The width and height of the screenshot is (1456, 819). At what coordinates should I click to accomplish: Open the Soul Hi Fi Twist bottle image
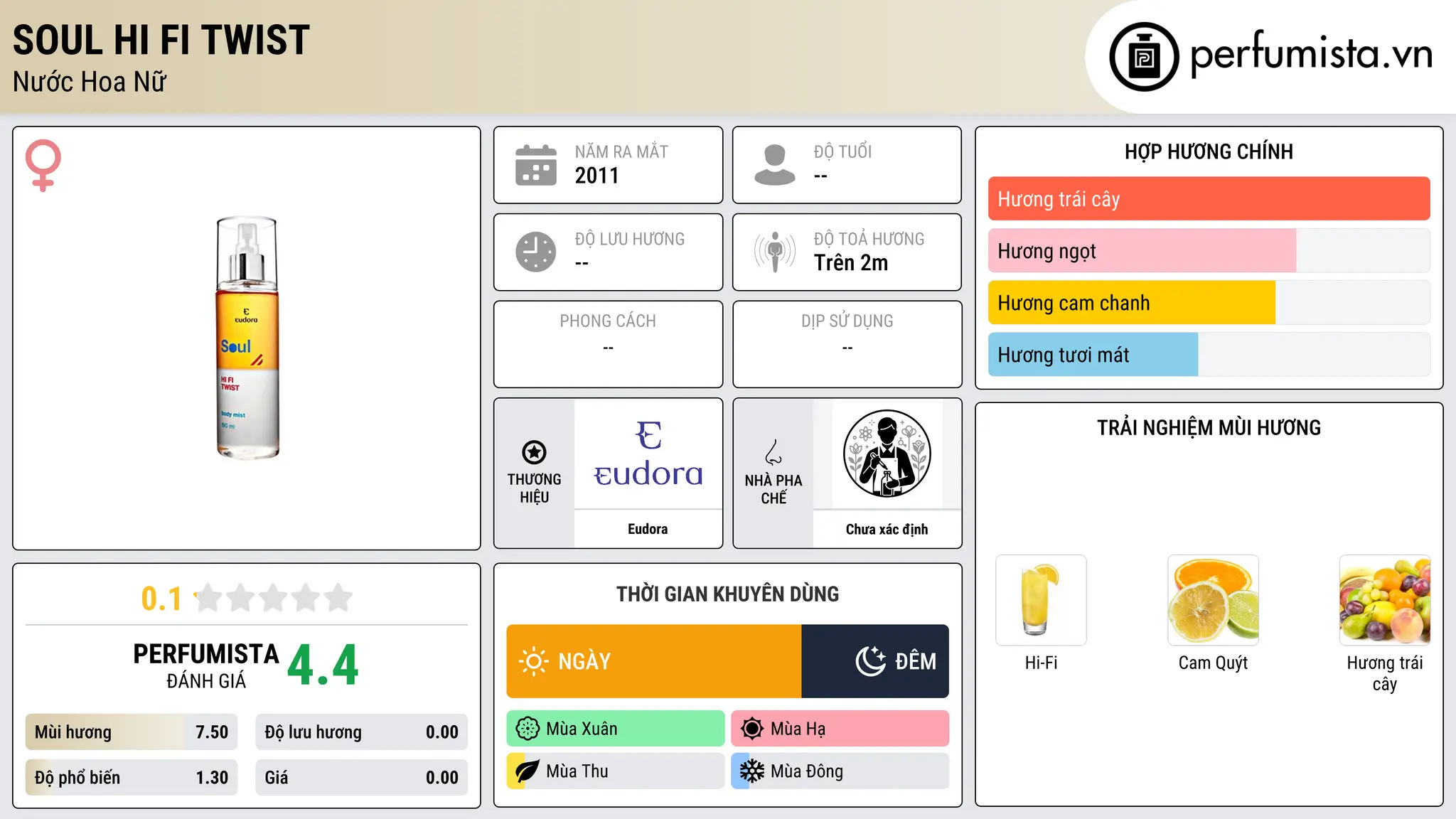point(247,338)
